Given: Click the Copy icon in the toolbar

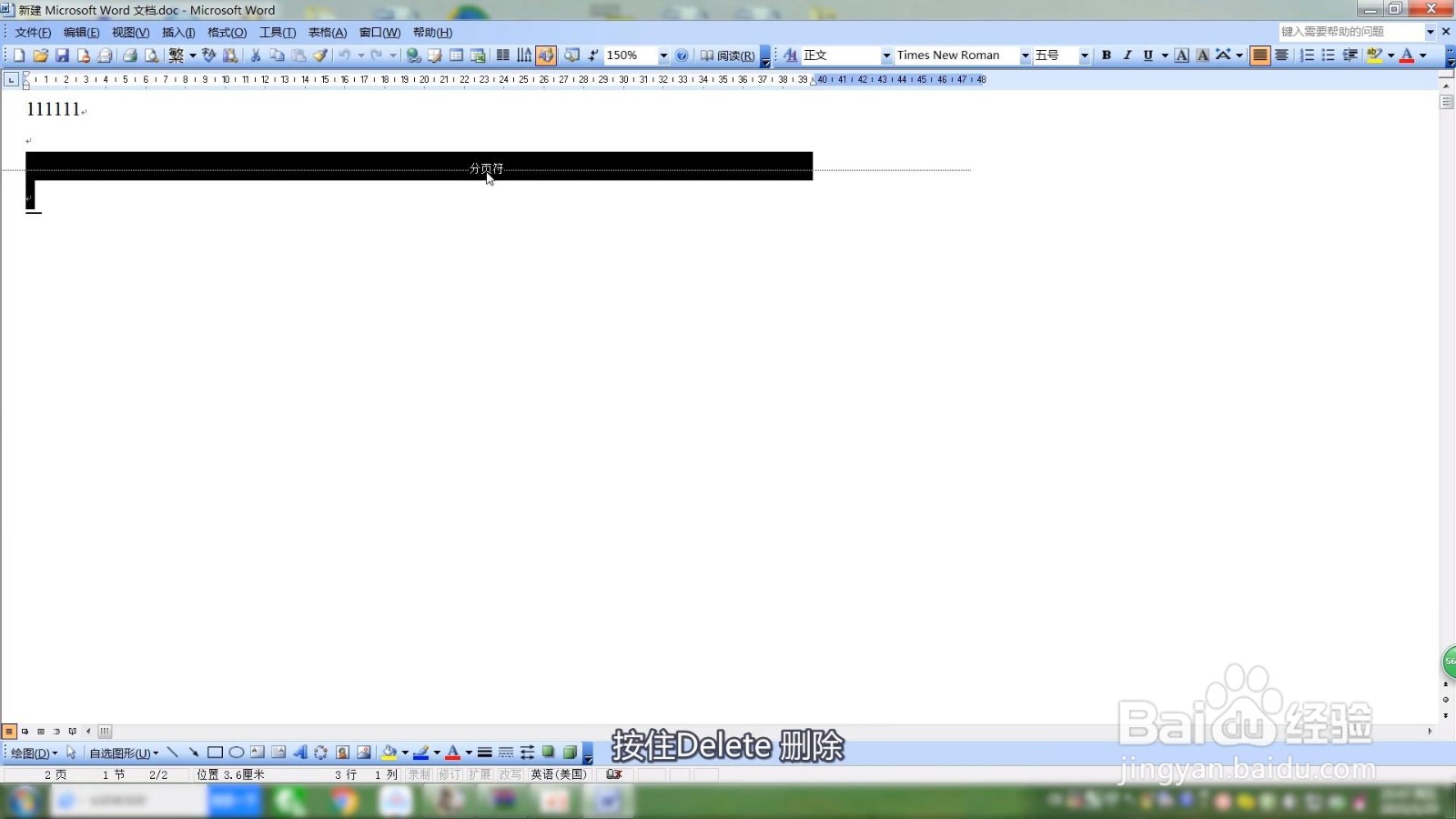Looking at the screenshot, I should point(278,56).
